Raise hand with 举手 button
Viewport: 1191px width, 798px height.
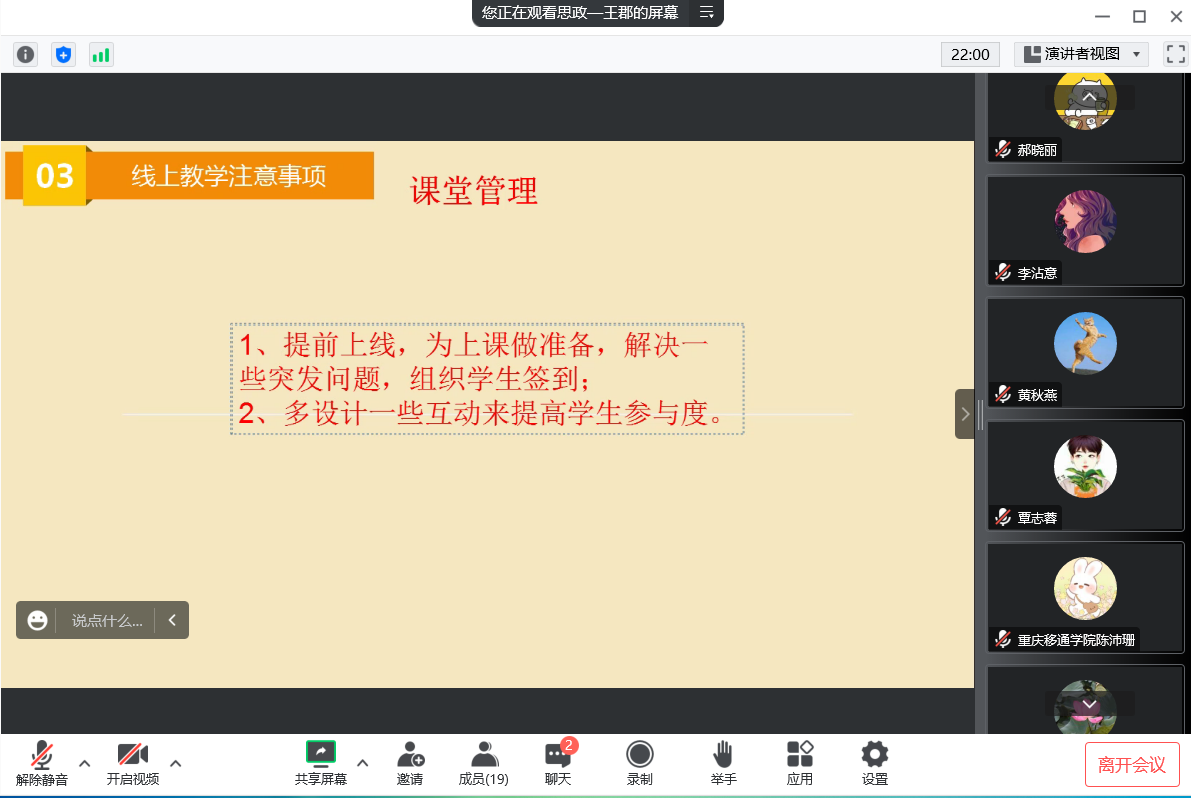point(724,763)
